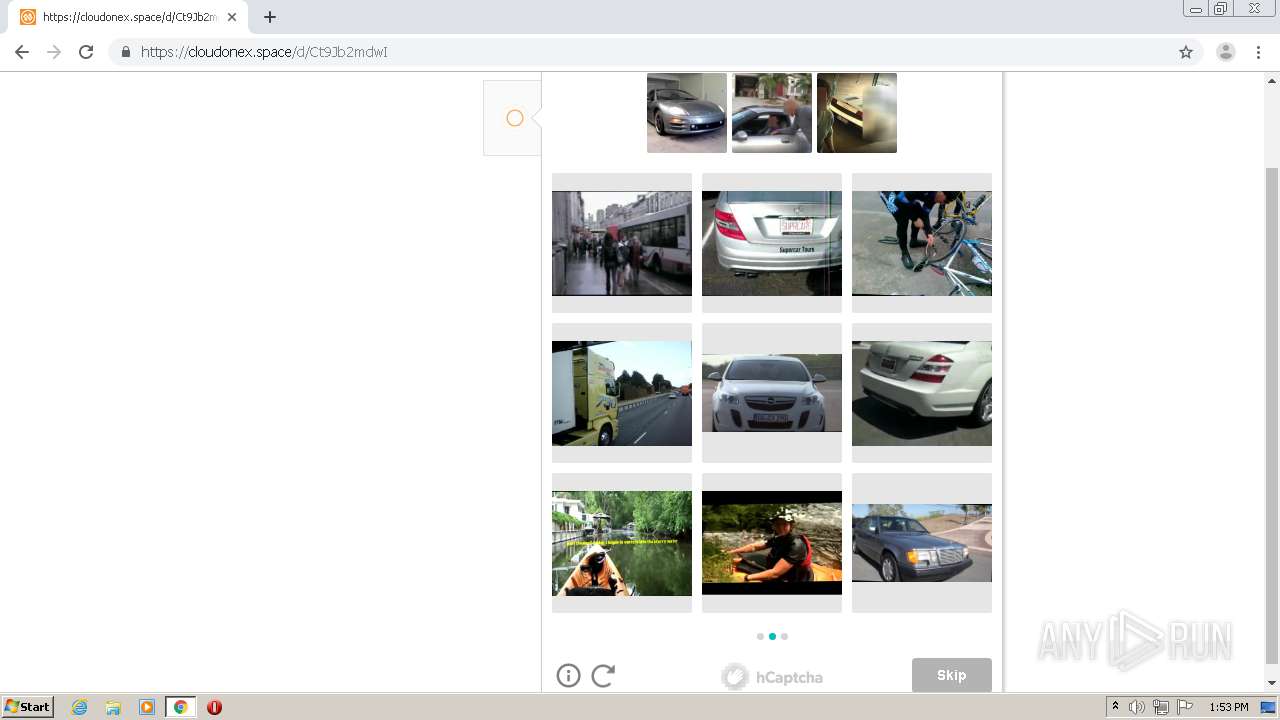Click the vertical scrollbar thumb

[1272, 415]
